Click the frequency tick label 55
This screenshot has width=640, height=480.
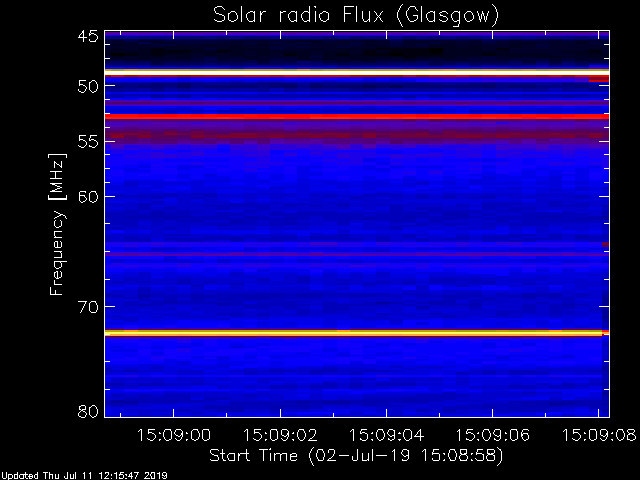pyautogui.click(x=88, y=142)
